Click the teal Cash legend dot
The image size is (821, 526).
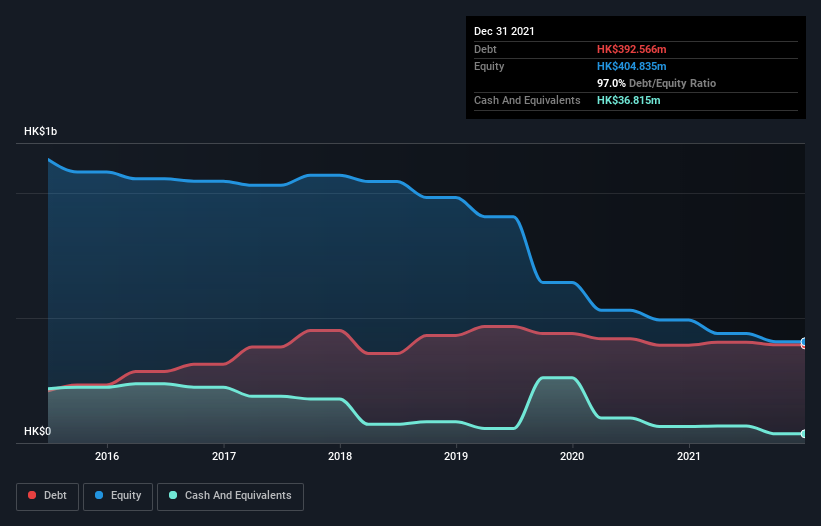[173, 495]
